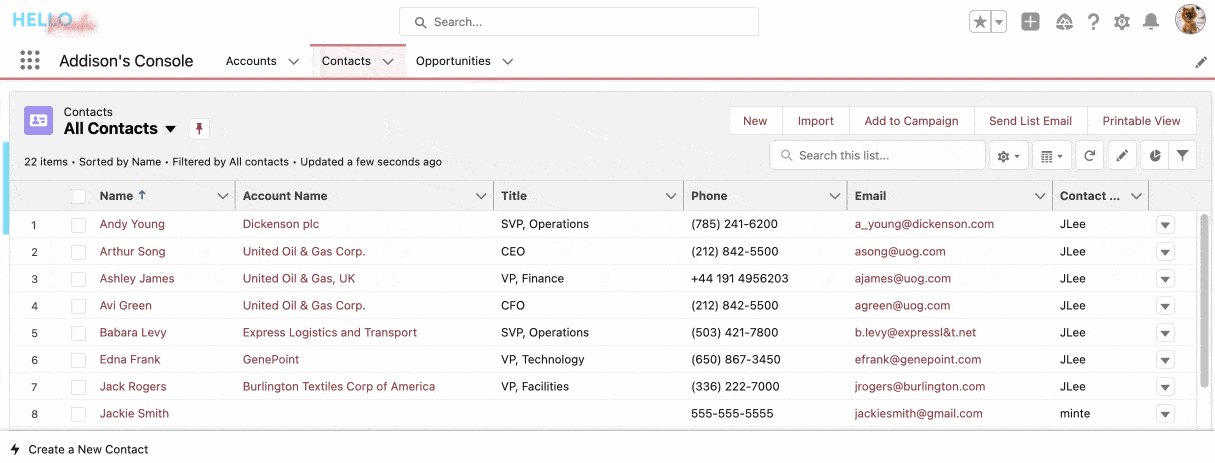This screenshot has width=1215, height=463.
Task: Open Create a New Contact utility
Action: pos(79,450)
